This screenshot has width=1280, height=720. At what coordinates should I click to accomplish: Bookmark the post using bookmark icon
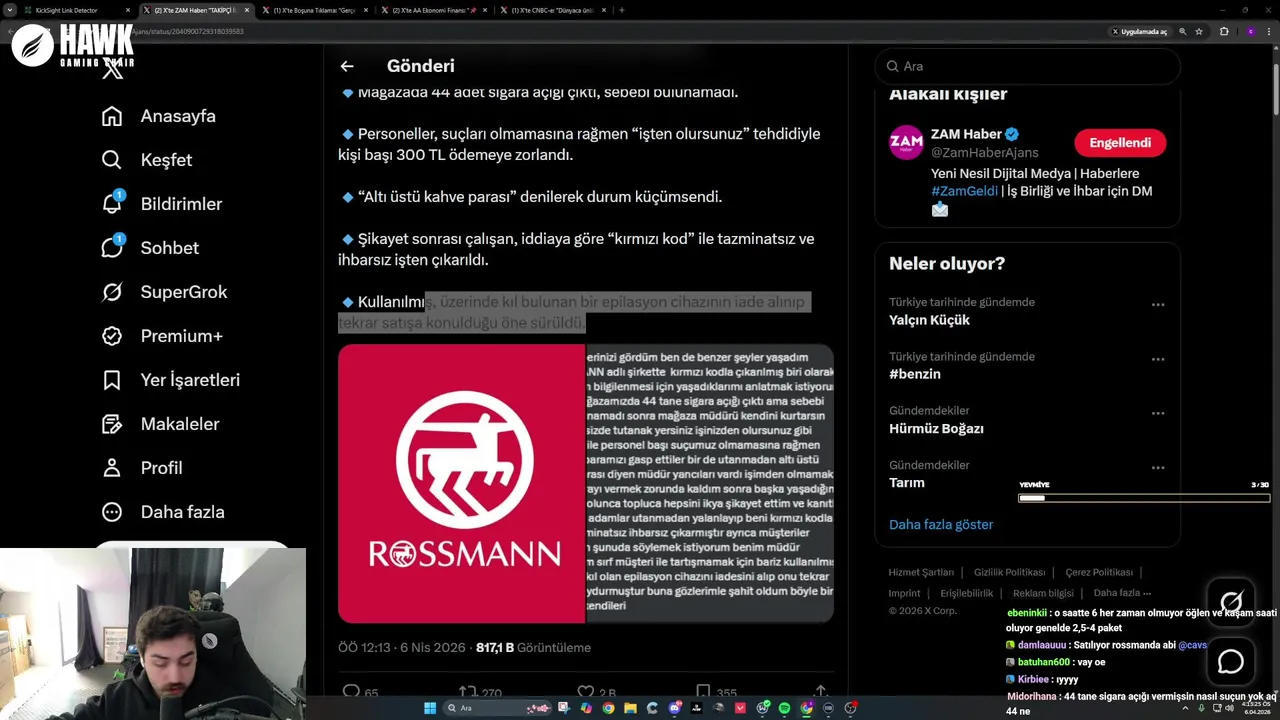pyautogui.click(x=703, y=692)
